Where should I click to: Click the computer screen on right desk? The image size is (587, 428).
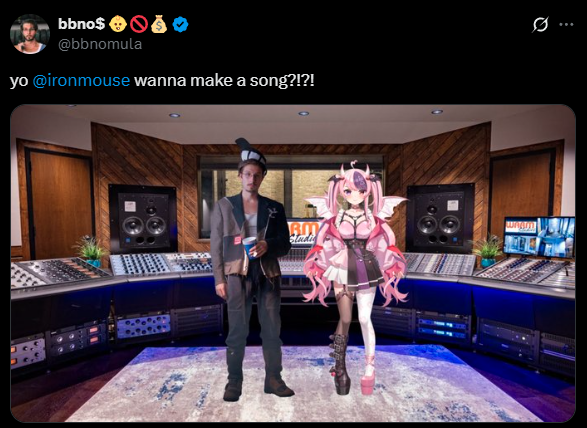point(539,237)
